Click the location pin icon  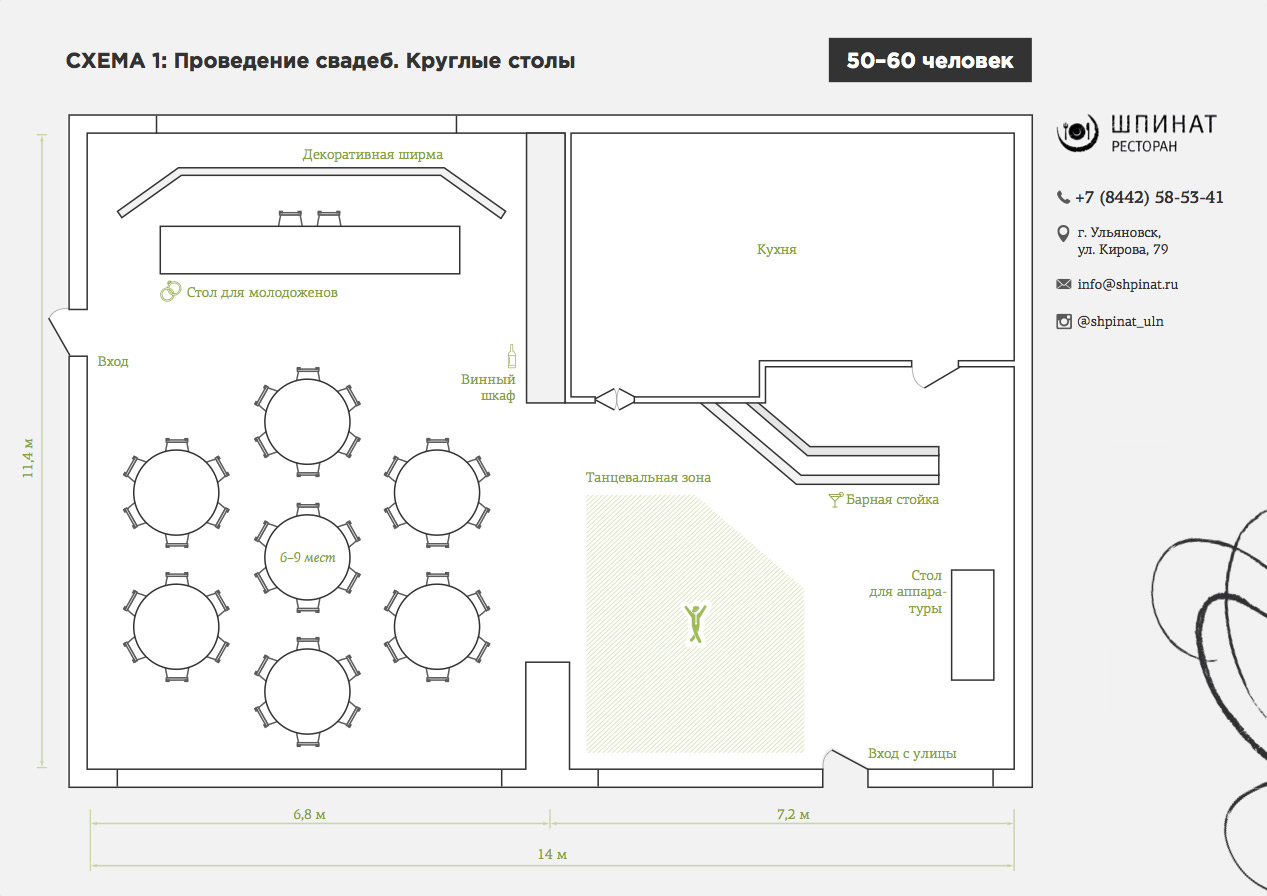(x=1063, y=234)
